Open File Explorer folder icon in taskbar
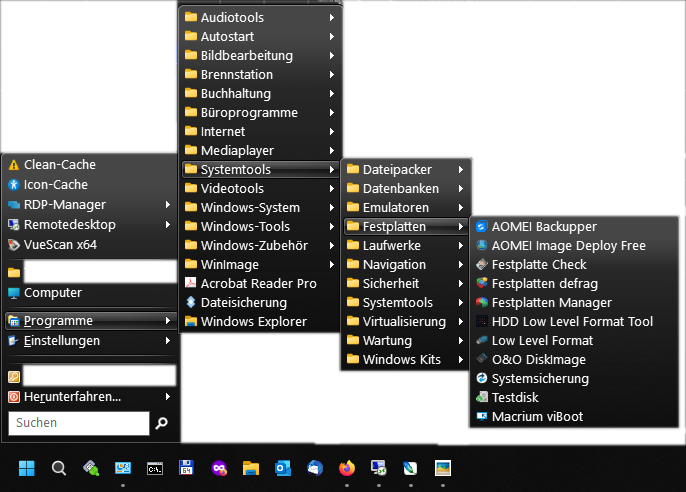This screenshot has width=686, height=492. click(x=251, y=468)
